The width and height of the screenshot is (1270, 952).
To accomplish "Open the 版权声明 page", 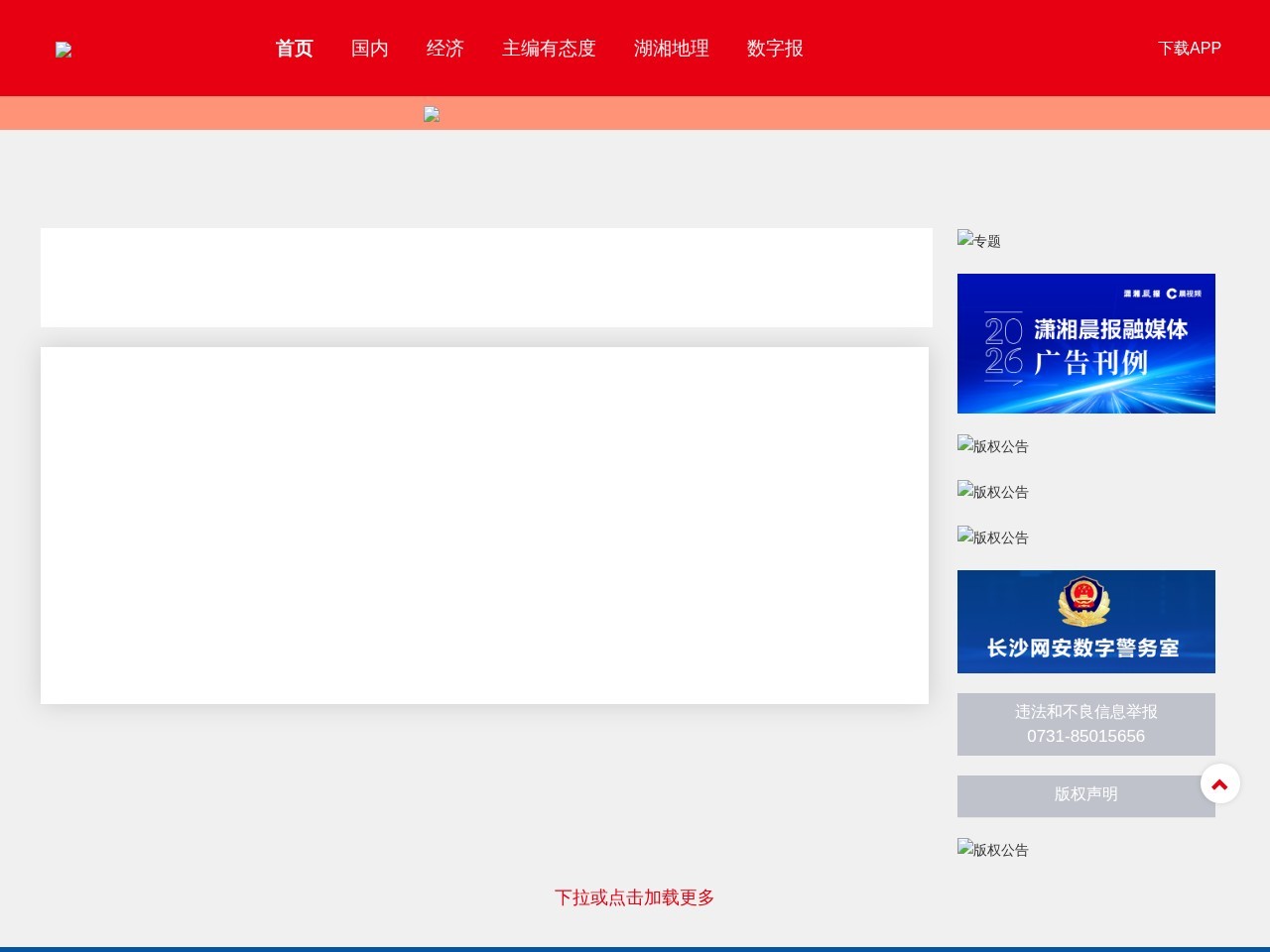I will [x=1085, y=794].
